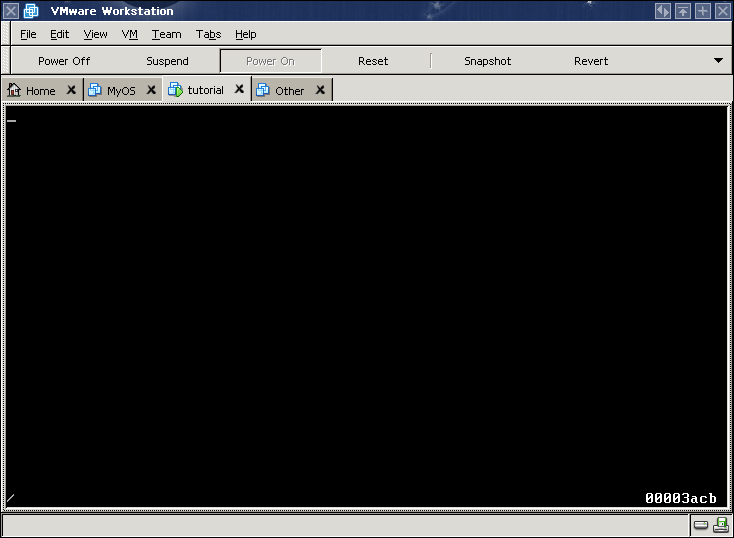
Task: Revert to the last snapshot
Action: (591, 61)
